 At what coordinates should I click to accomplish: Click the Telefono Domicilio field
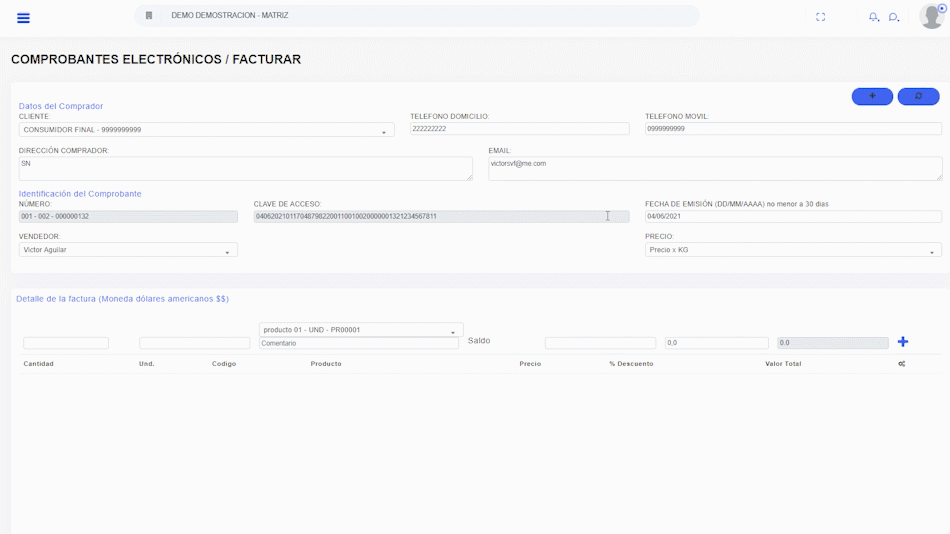pos(519,129)
